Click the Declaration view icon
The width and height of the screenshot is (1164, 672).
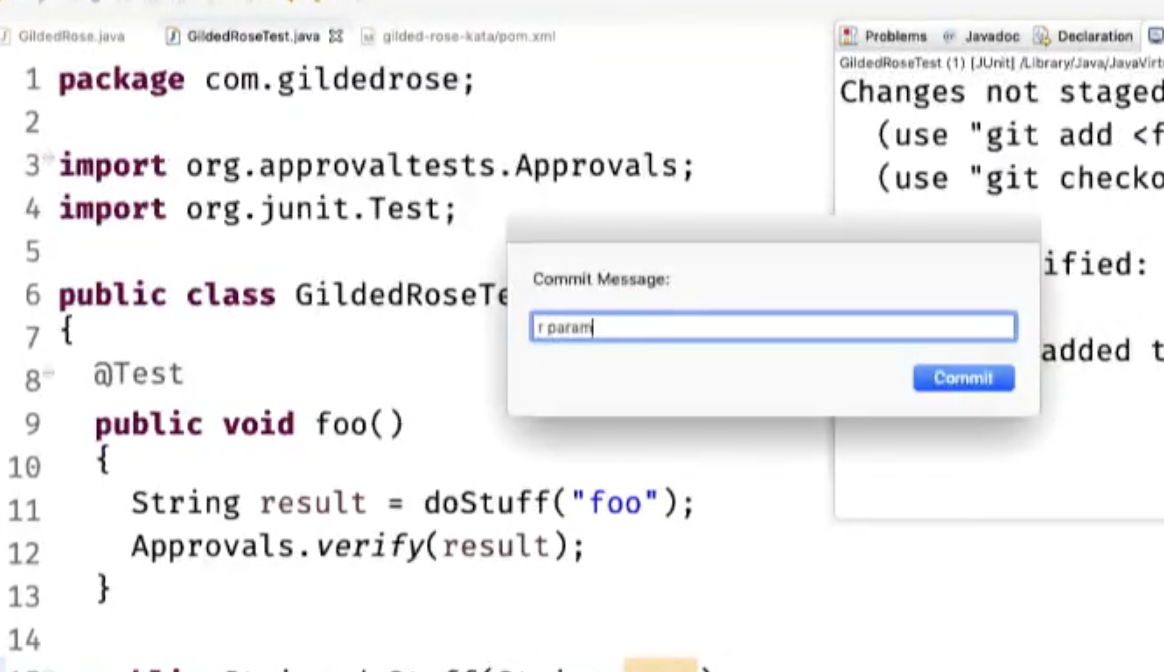point(1042,36)
